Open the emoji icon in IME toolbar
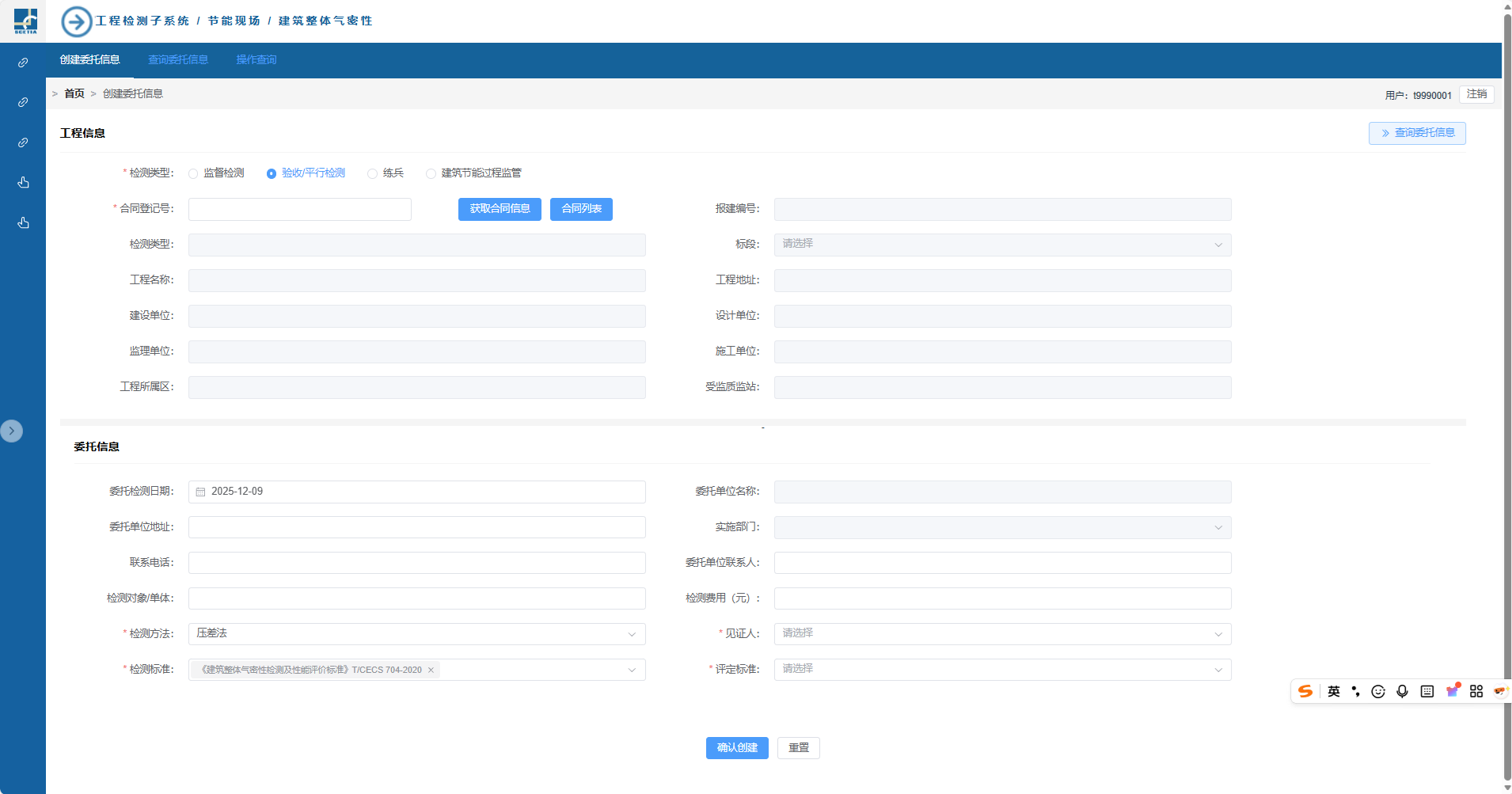This screenshot has width=1512, height=794. pos(1378,691)
